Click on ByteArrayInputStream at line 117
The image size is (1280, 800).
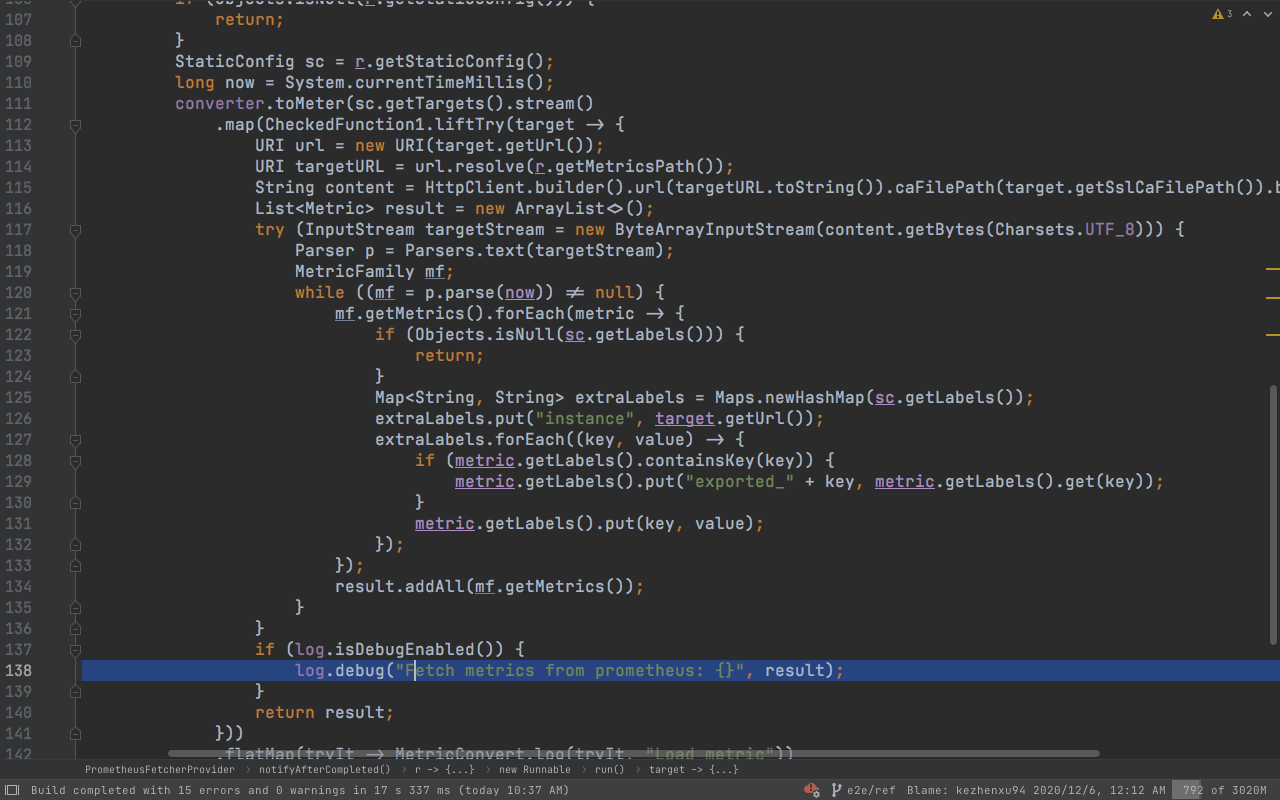(715, 229)
